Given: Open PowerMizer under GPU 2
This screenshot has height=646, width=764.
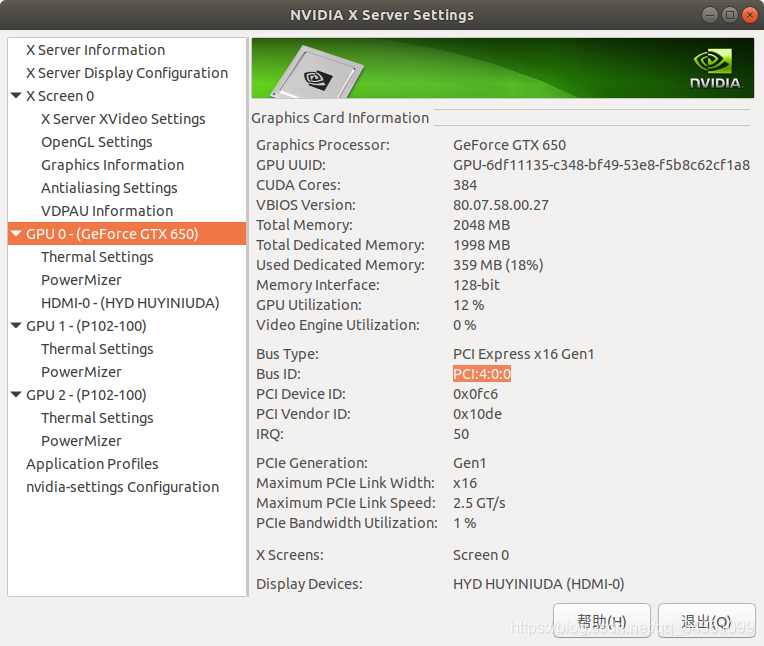Looking at the screenshot, I should 81,441.
